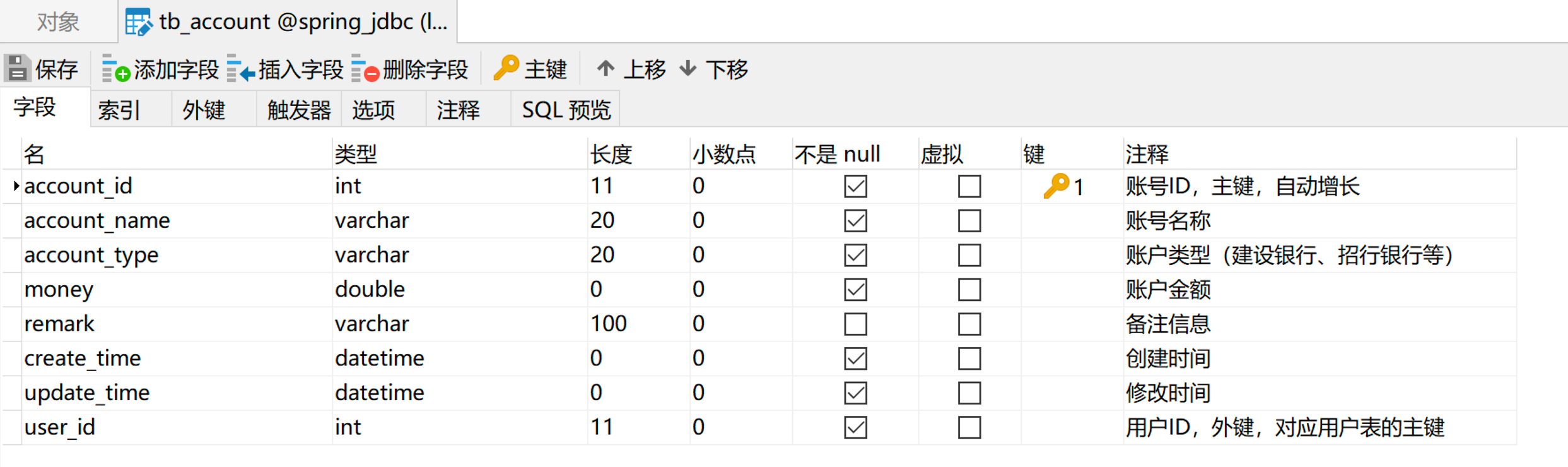Uncheck Not Null for money field
The width and height of the screenshot is (1568, 467).
click(855, 290)
